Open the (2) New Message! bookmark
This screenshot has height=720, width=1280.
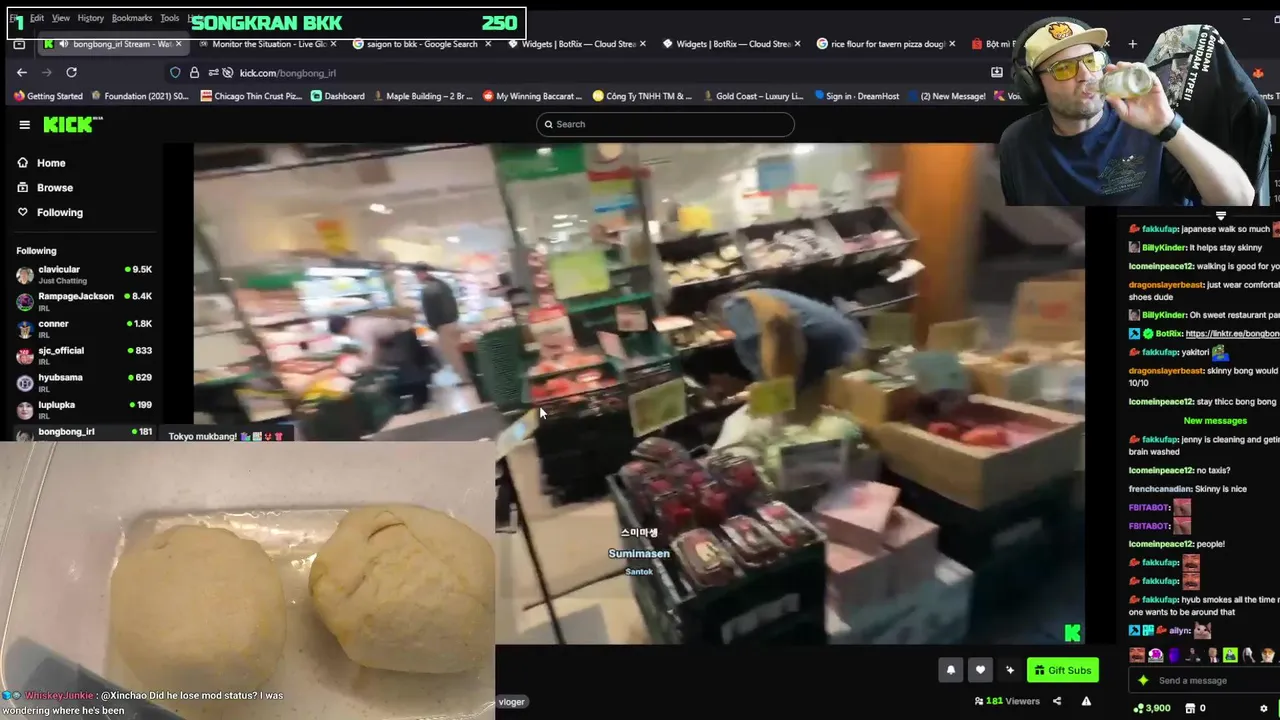pyautogui.click(x=948, y=96)
